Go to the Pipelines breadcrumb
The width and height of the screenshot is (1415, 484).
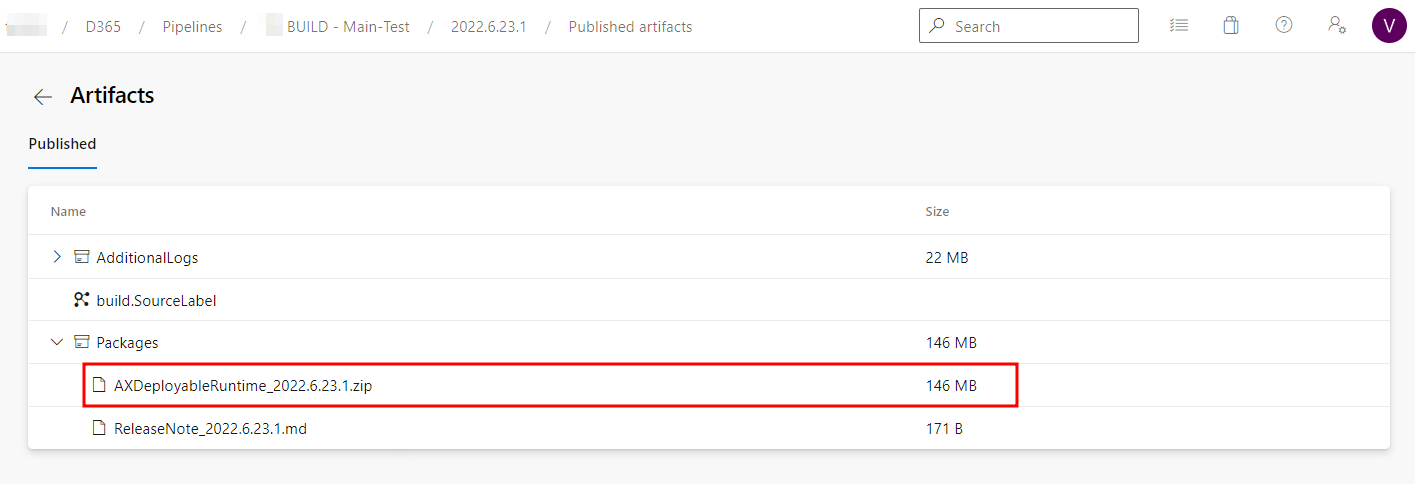coord(192,27)
